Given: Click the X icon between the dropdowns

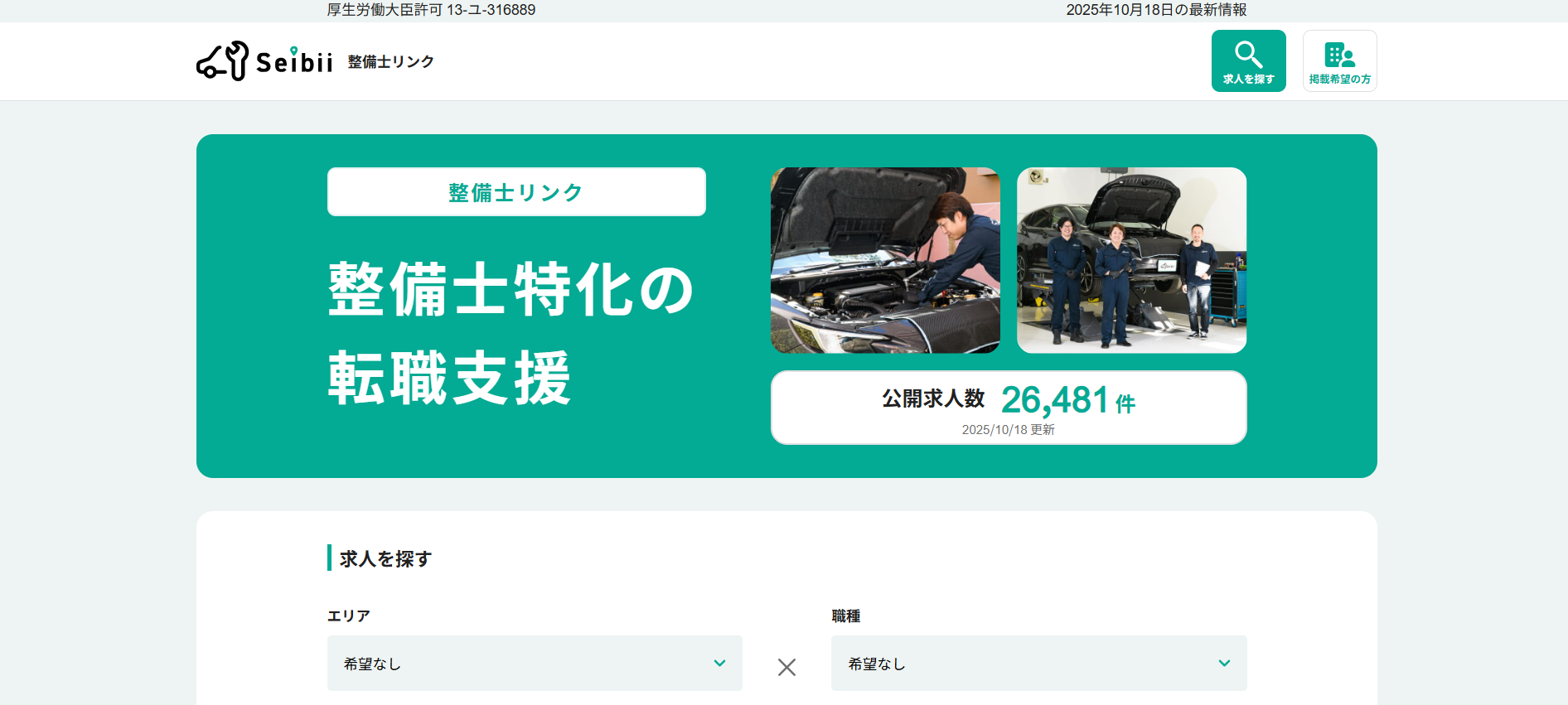Looking at the screenshot, I should 786,667.
